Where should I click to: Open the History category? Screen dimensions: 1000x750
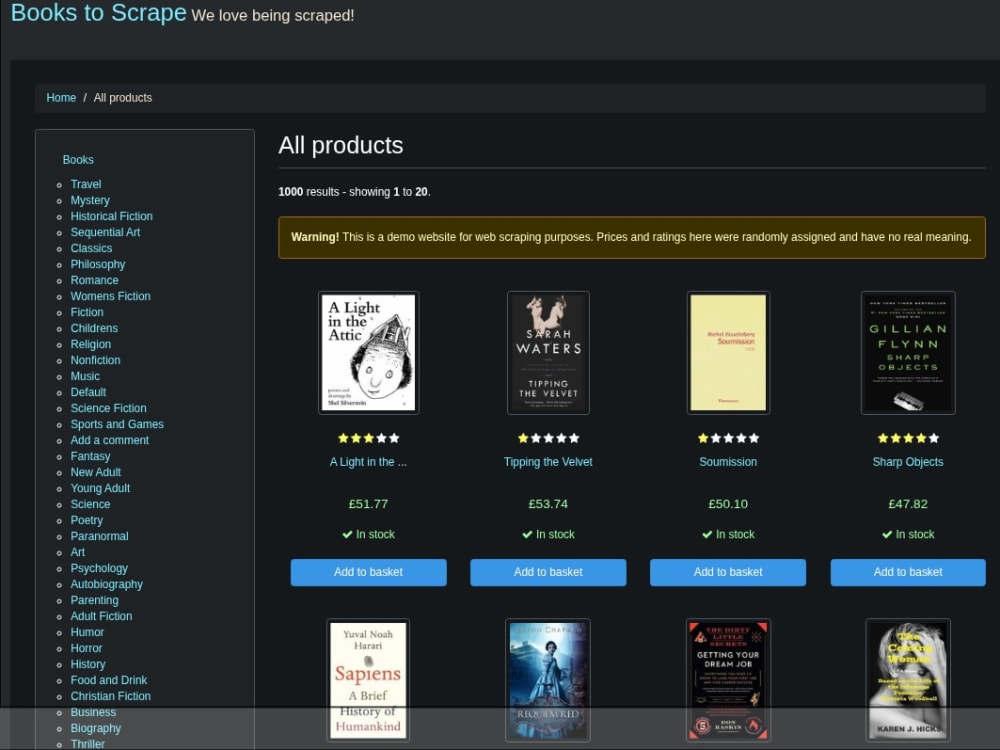pyautogui.click(x=87, y=664)
